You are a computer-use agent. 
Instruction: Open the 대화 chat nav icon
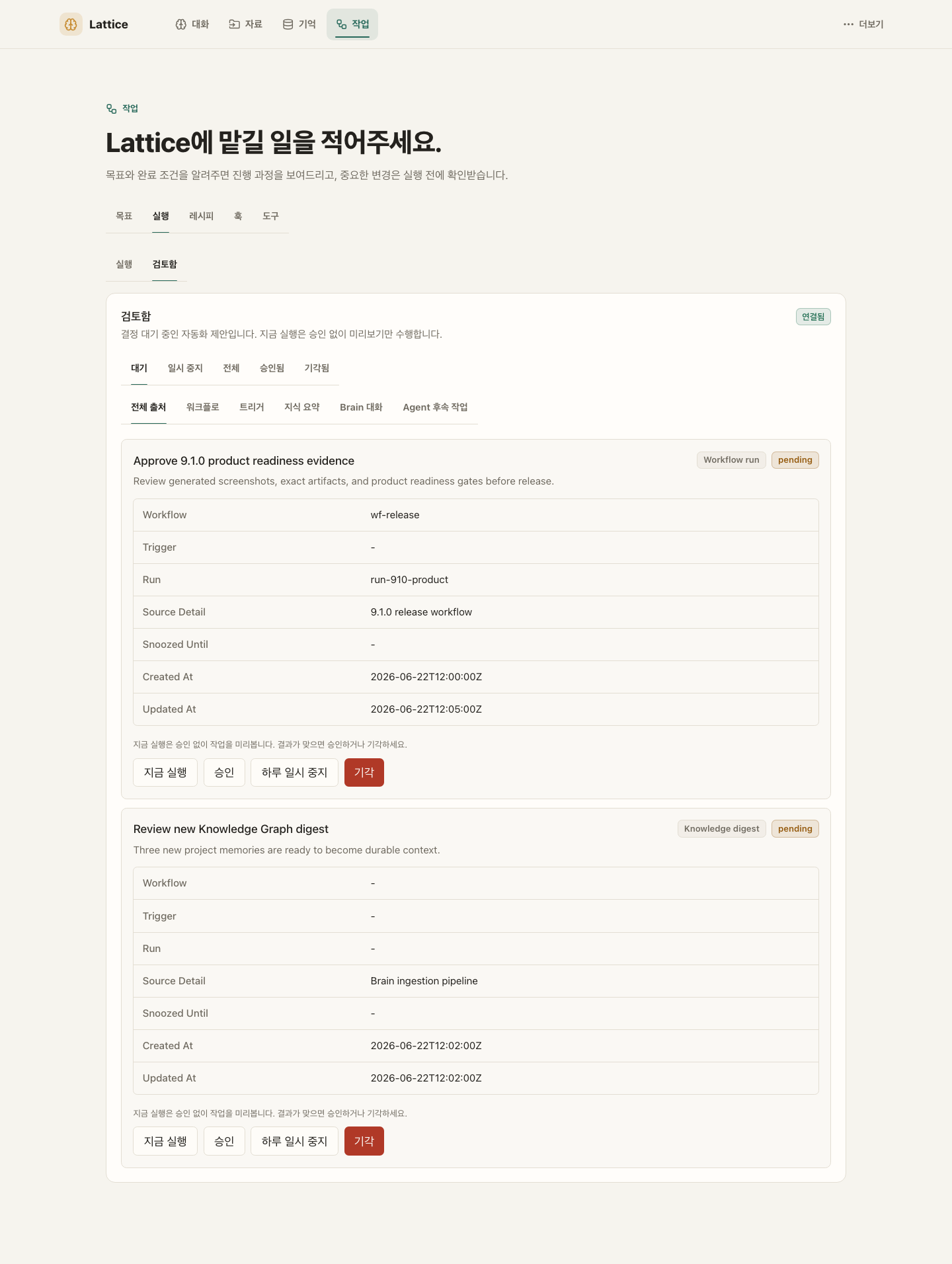pos(180,24)
